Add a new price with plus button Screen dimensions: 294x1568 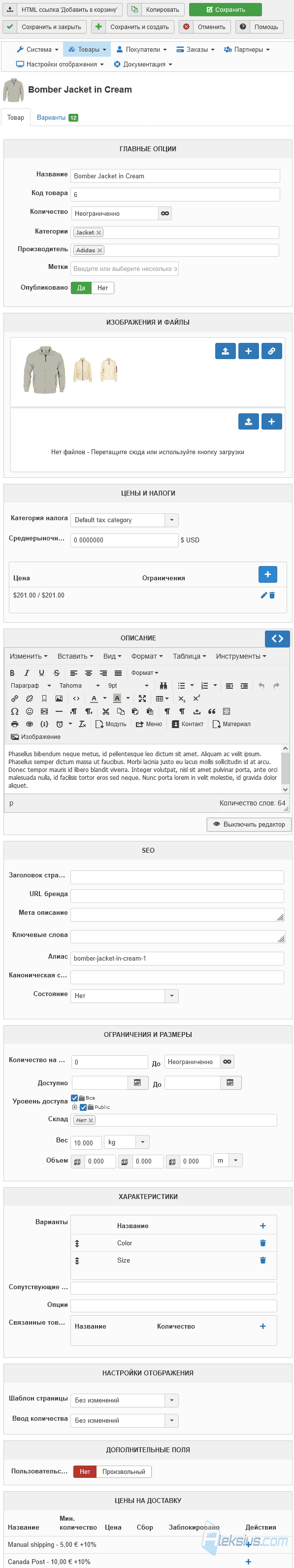pos(268,573)
